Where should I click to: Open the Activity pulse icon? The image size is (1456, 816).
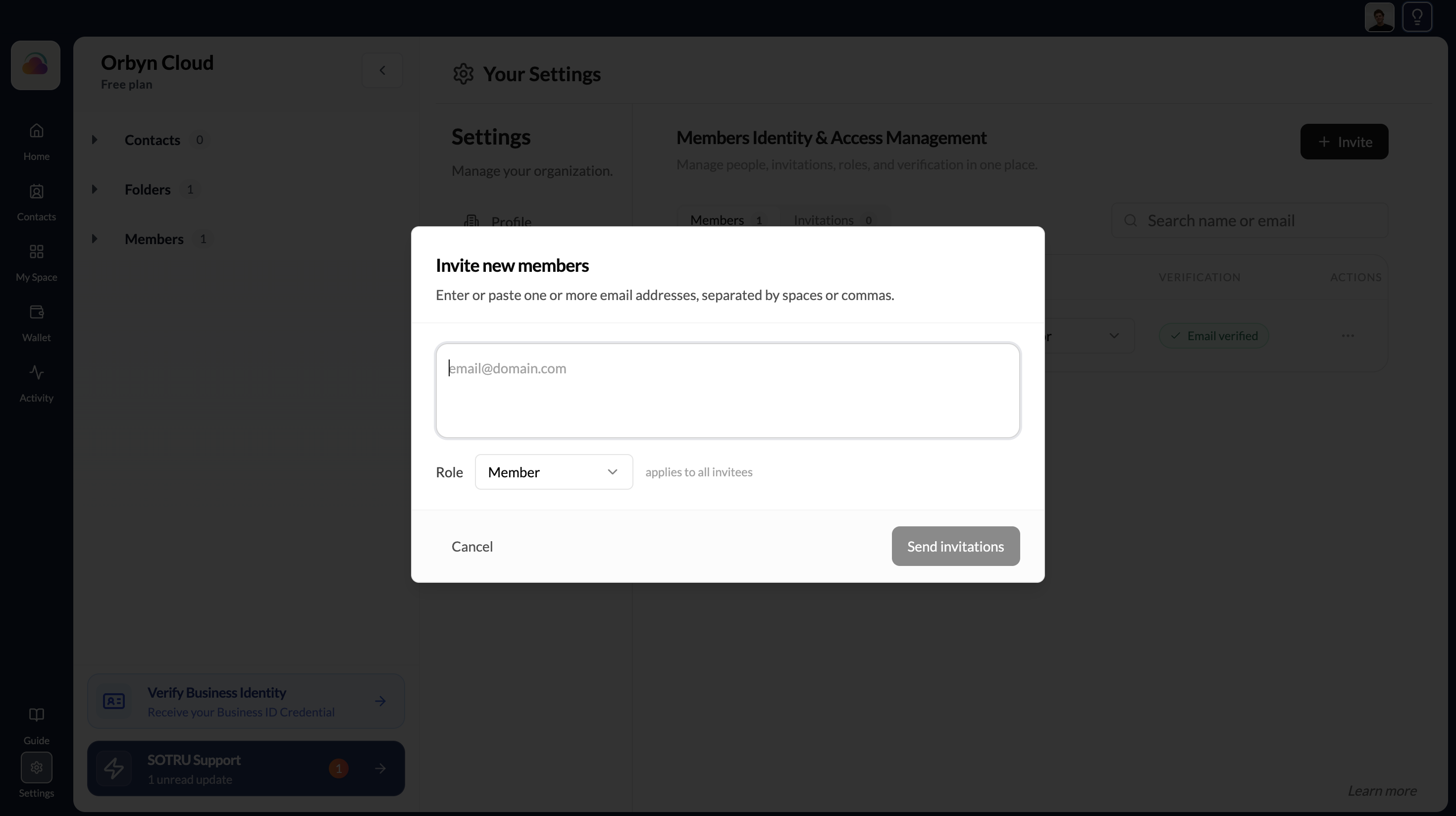[x=36, y=372]
